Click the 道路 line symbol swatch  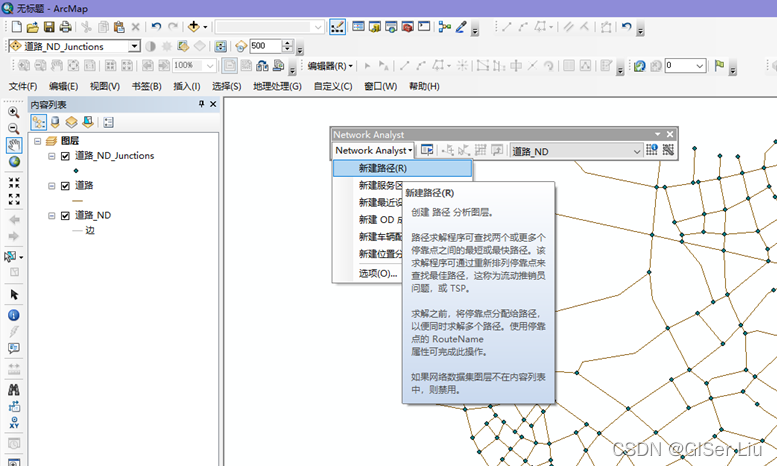click(77, 201)
